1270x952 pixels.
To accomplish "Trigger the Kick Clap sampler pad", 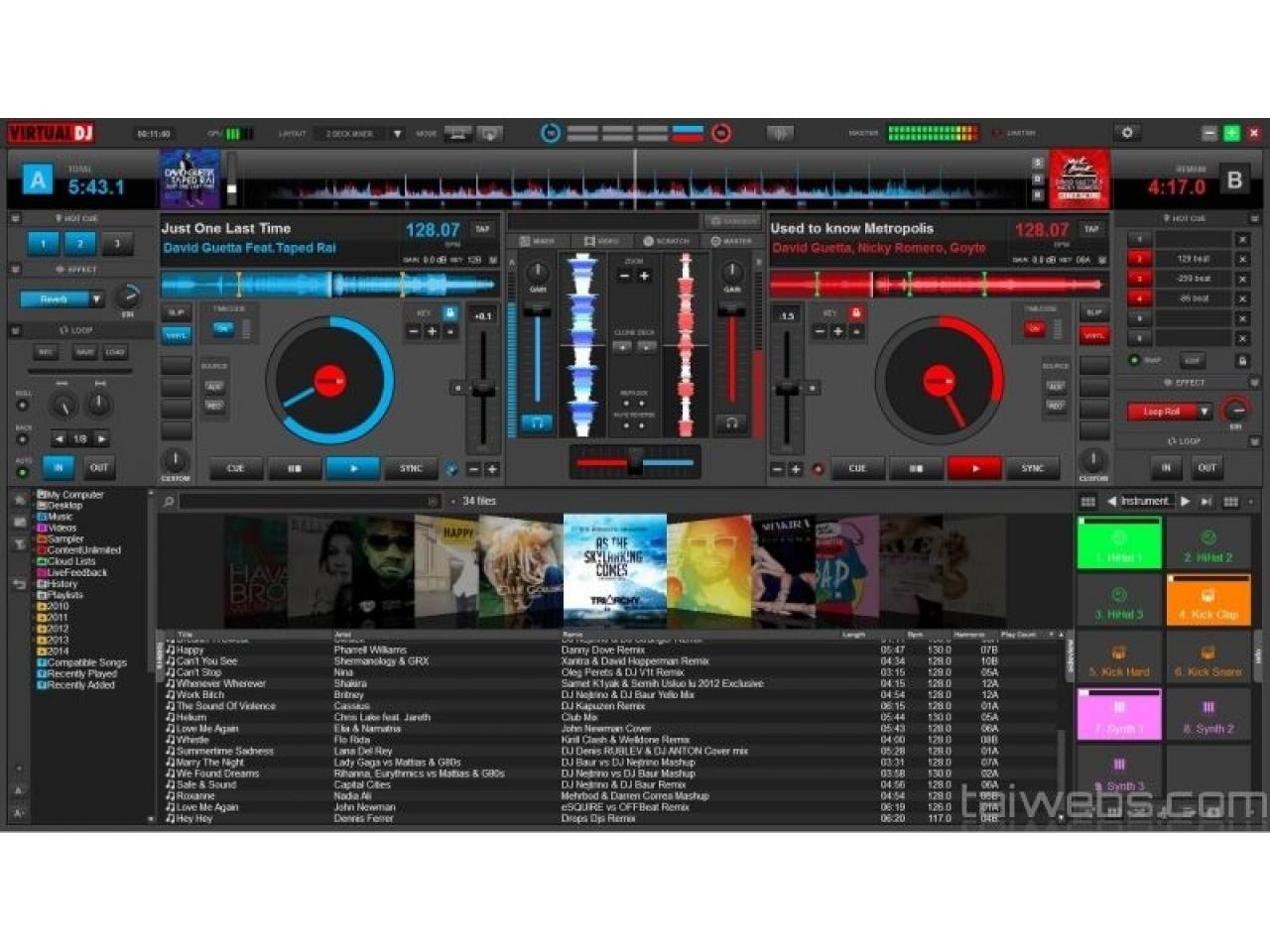I will 1208,600.
